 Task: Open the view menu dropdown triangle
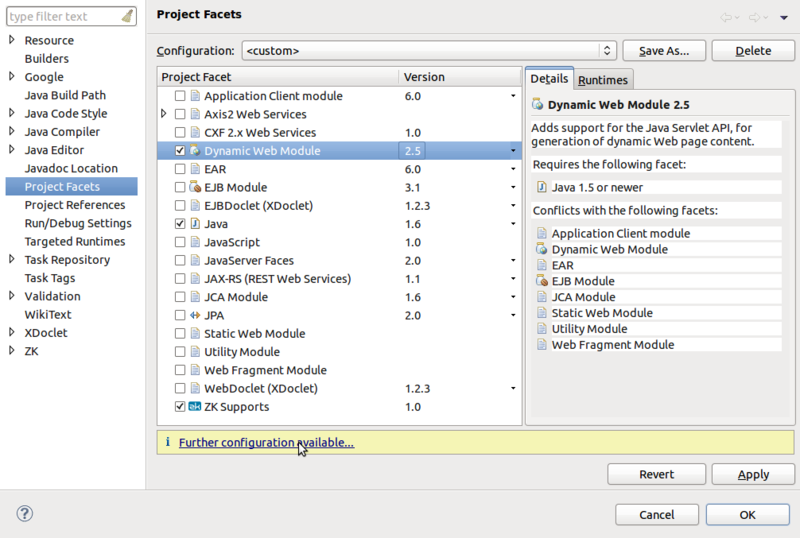784,18
